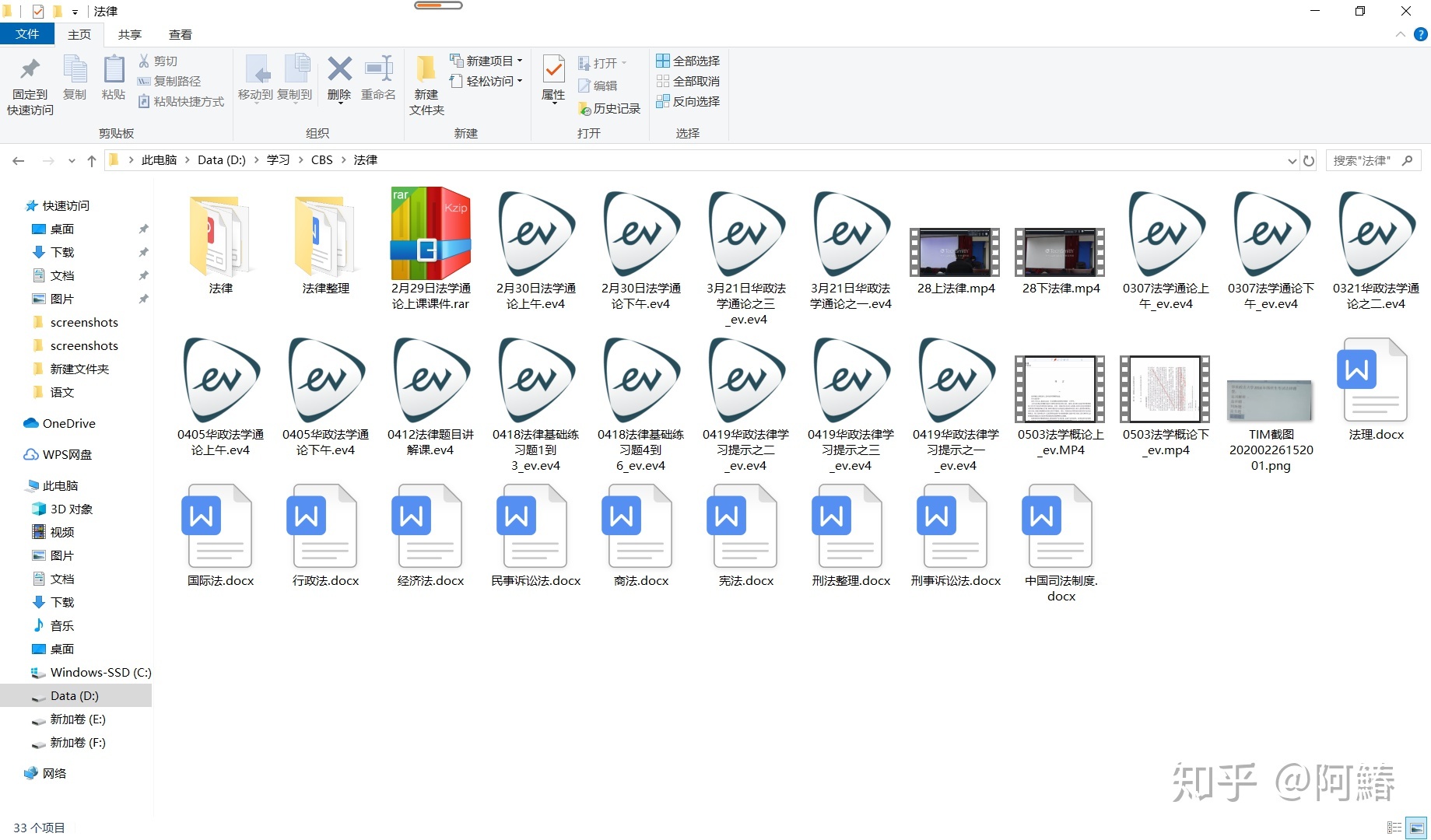Click Copy path (复制路径)
This screenshot has height=840, width=1431.
click(x=169, y=81)
